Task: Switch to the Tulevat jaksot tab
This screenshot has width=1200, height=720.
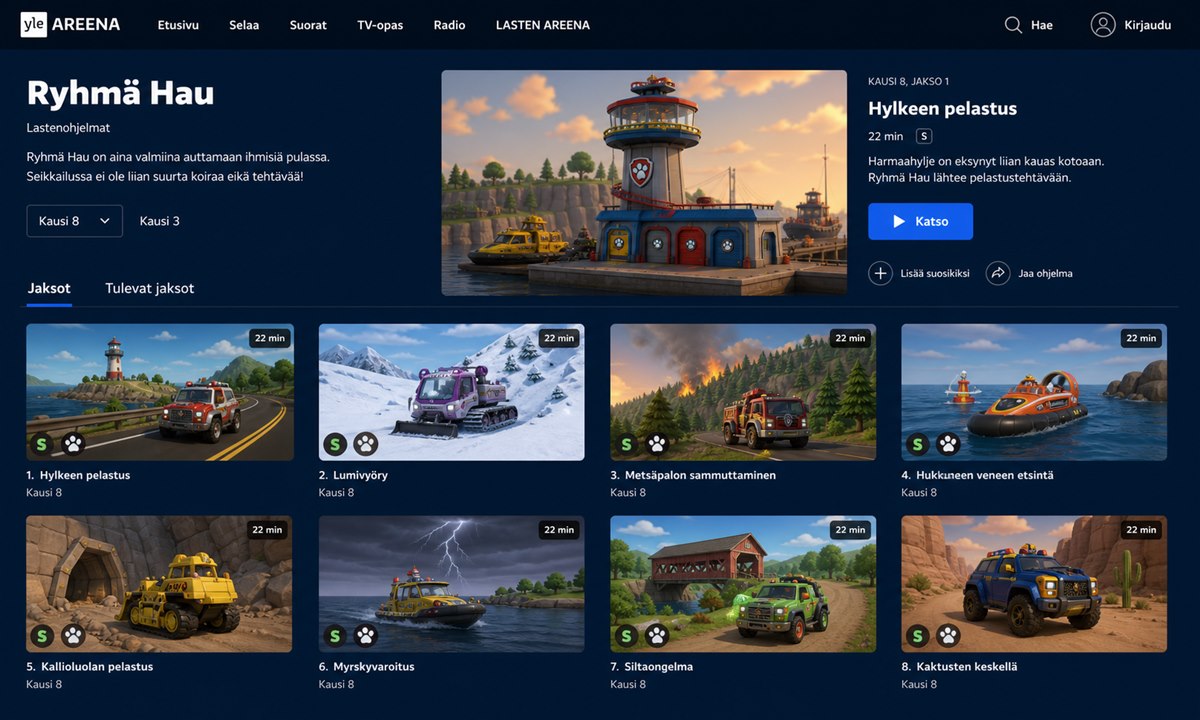Action: tap(150, 288)
